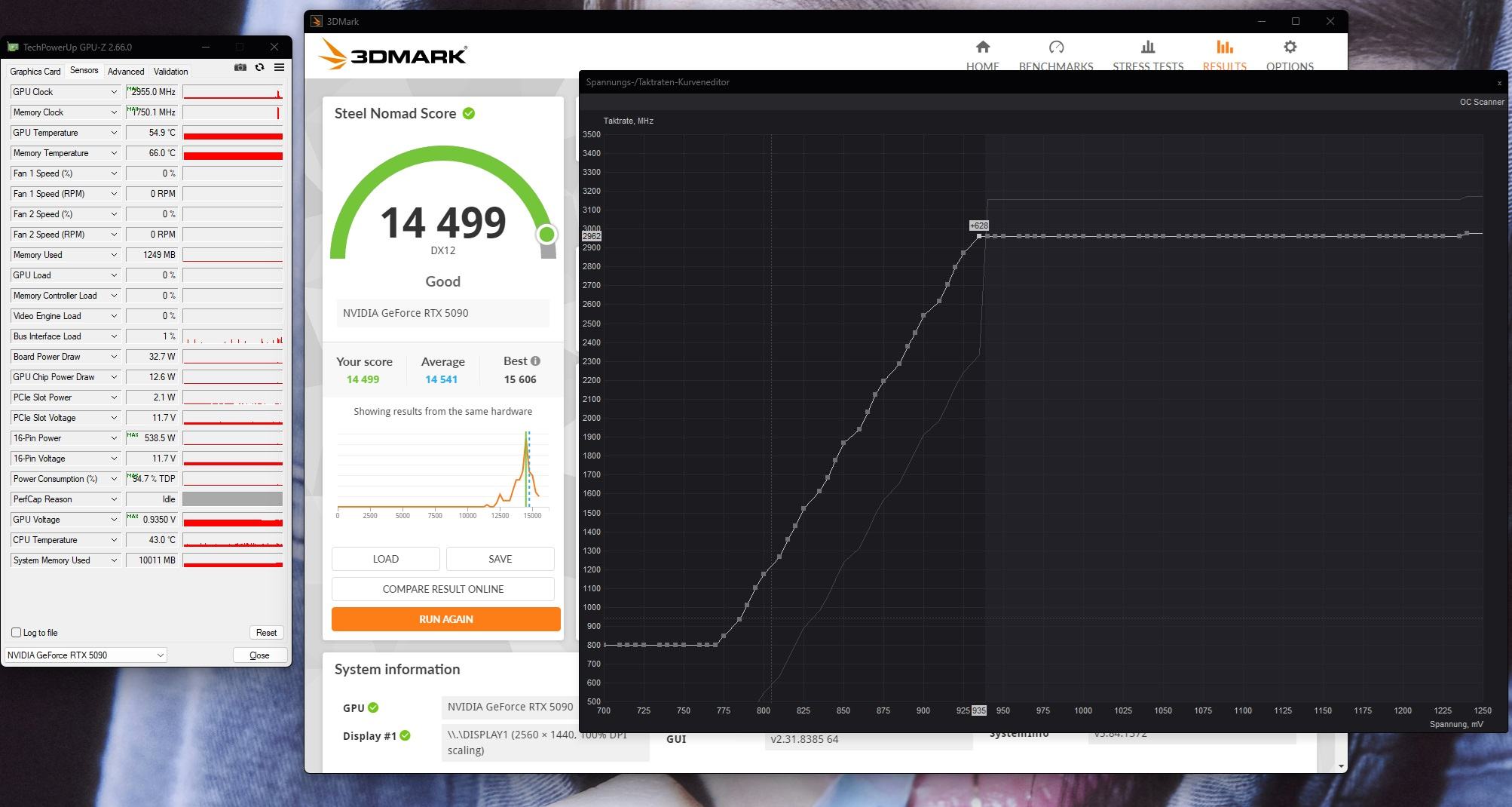Click the GPU Voltage value 0.9350 V

pyautogui.click(x=152, y=520)
